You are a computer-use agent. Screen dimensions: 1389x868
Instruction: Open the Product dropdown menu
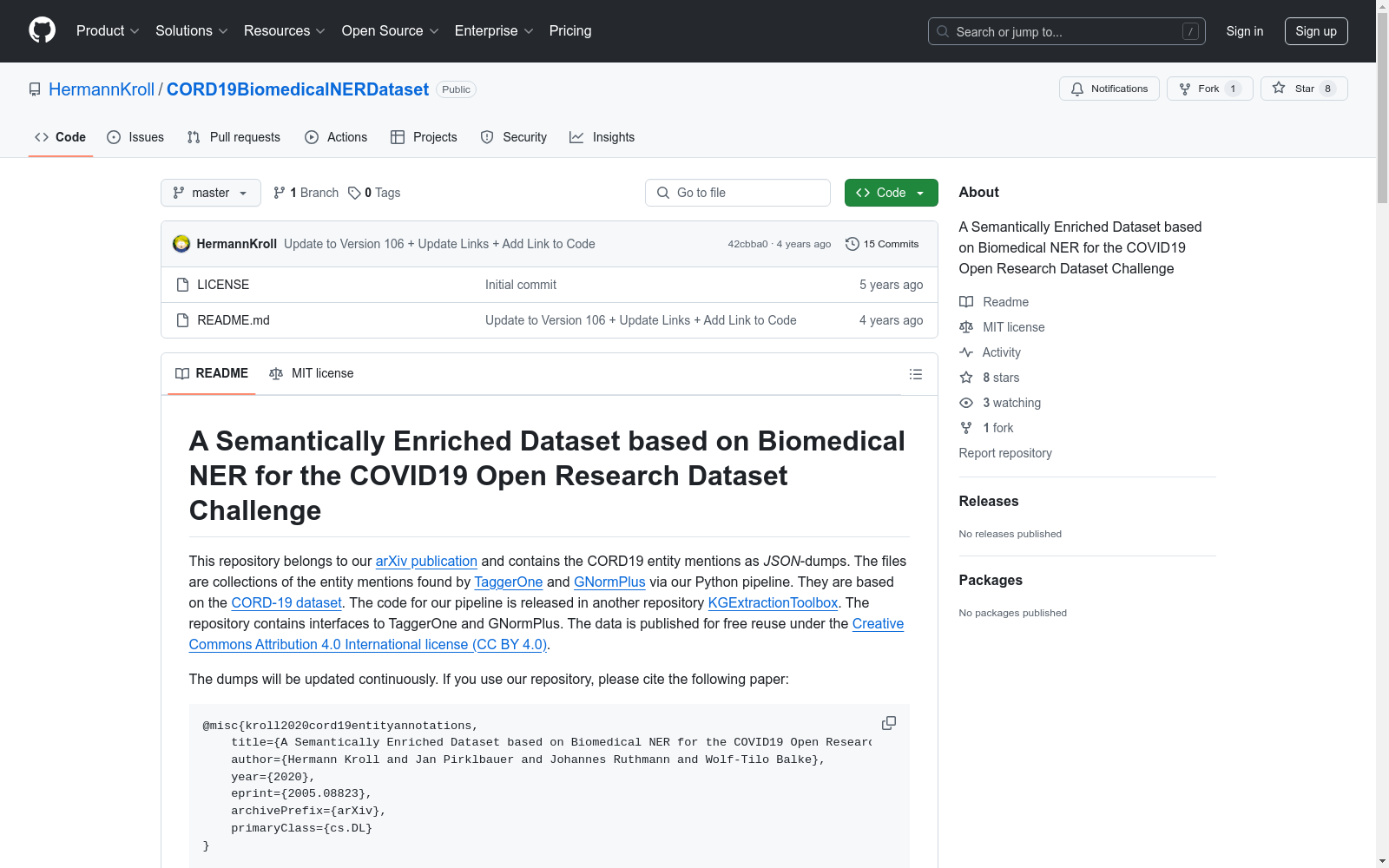(108, 31)
